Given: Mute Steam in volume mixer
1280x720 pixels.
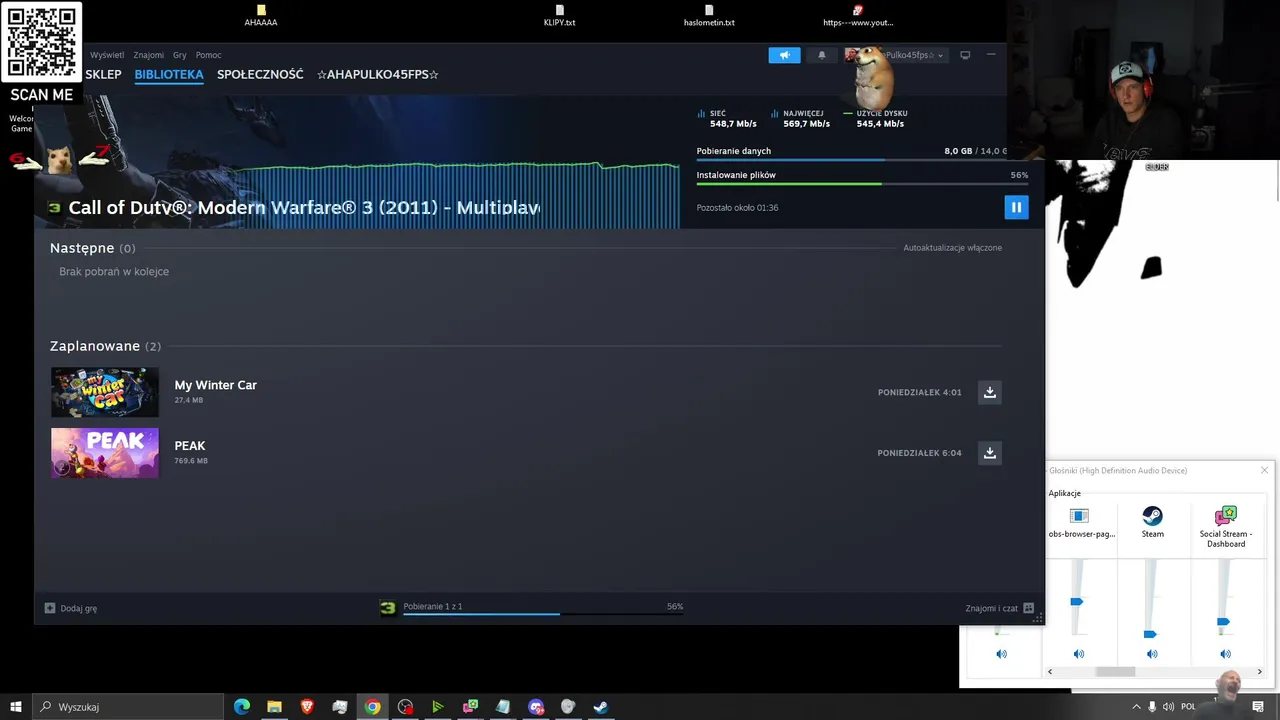Looking at the screenshot, I should pos(1152,654).
